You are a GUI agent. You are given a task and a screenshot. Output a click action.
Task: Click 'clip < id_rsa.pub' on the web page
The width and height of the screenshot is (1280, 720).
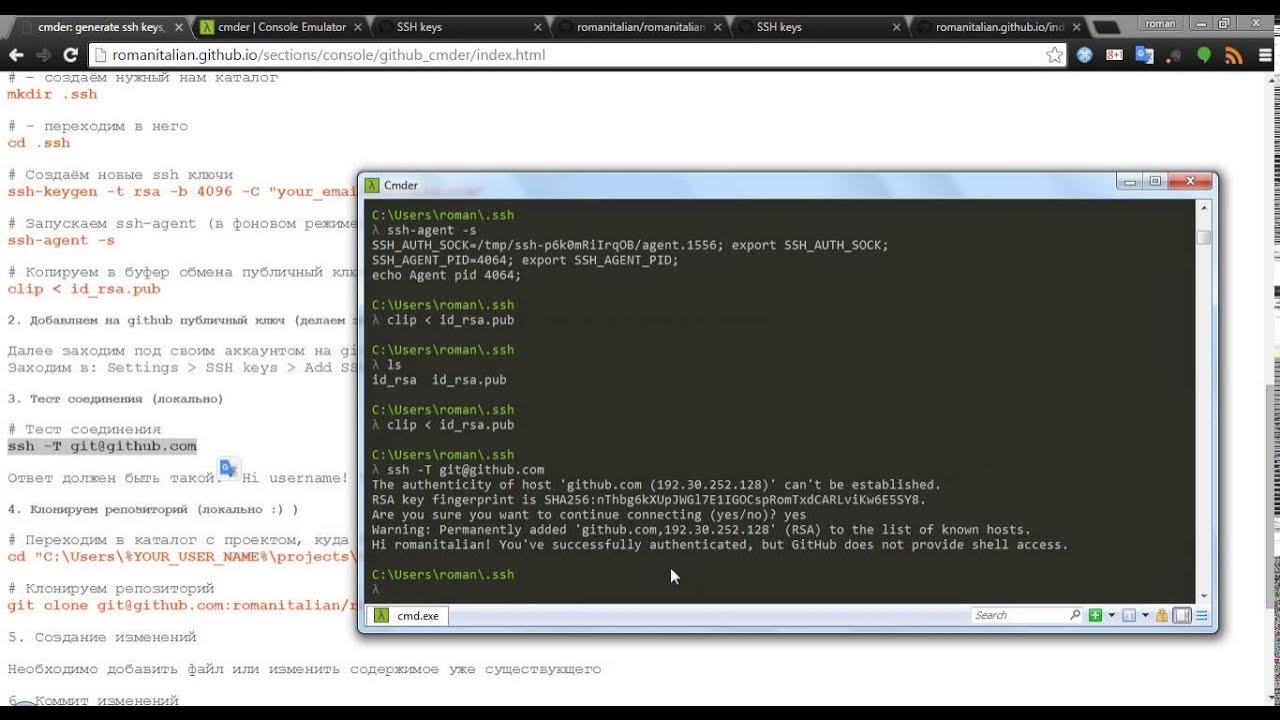[x=84, y=289]
